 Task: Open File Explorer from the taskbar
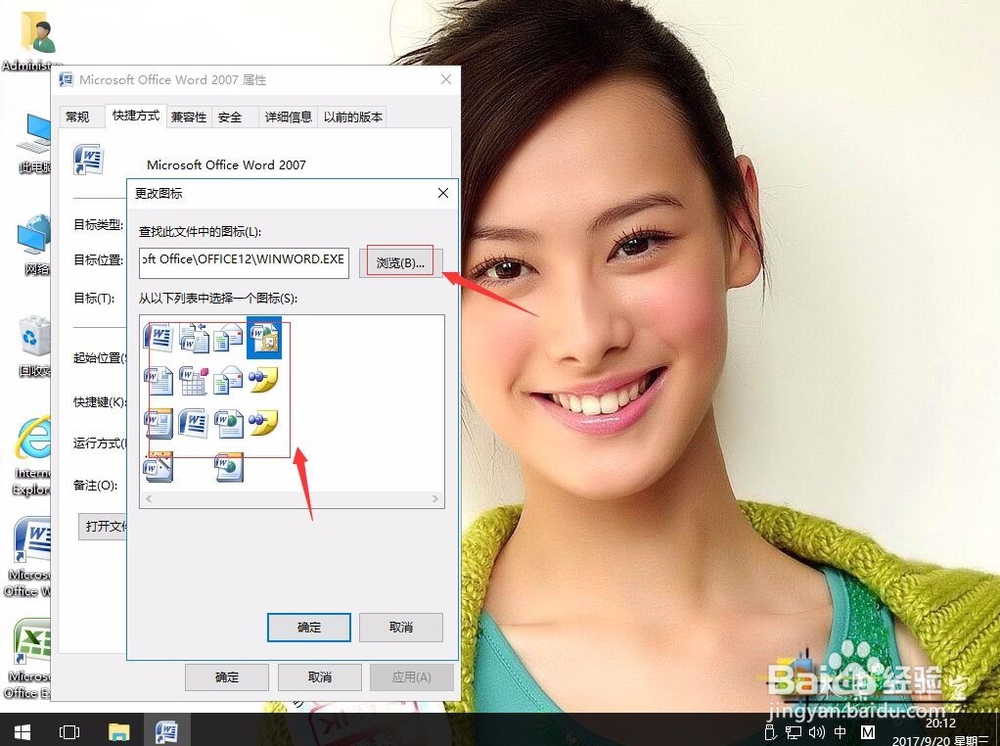[120, 732]
